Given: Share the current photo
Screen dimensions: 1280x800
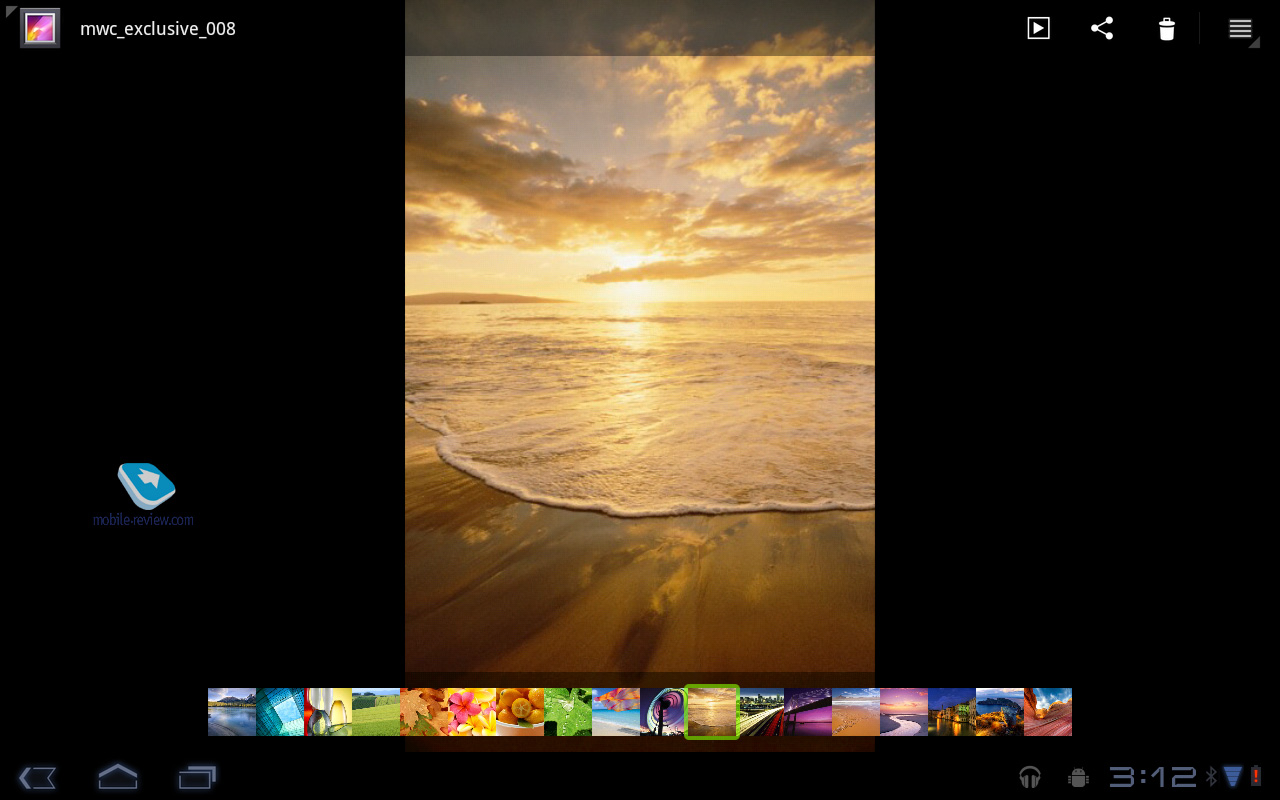Looking at the screenshot, I should point(1102,28).
